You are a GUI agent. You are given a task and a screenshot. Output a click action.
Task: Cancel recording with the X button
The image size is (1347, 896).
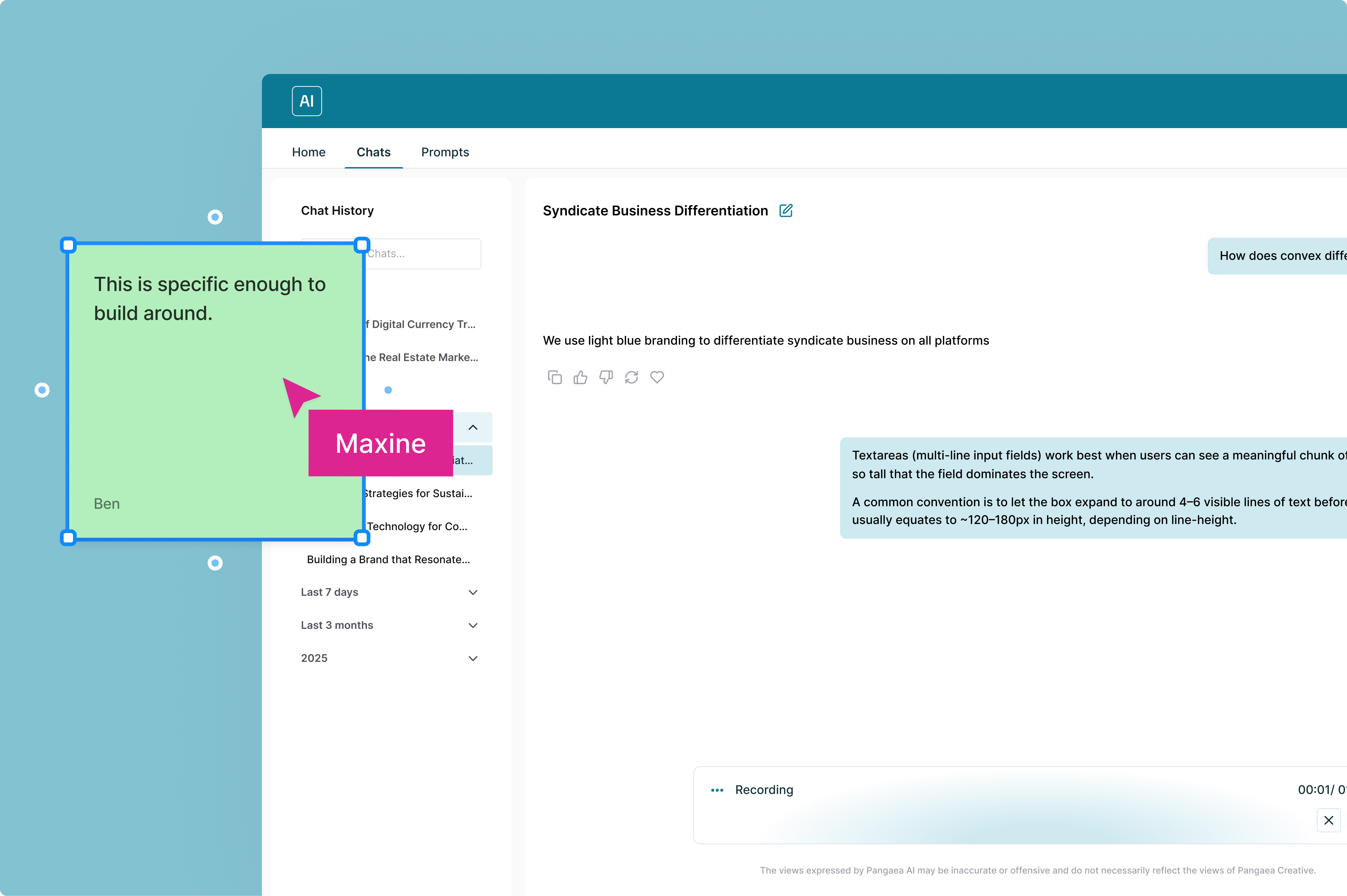point(1328,820)
